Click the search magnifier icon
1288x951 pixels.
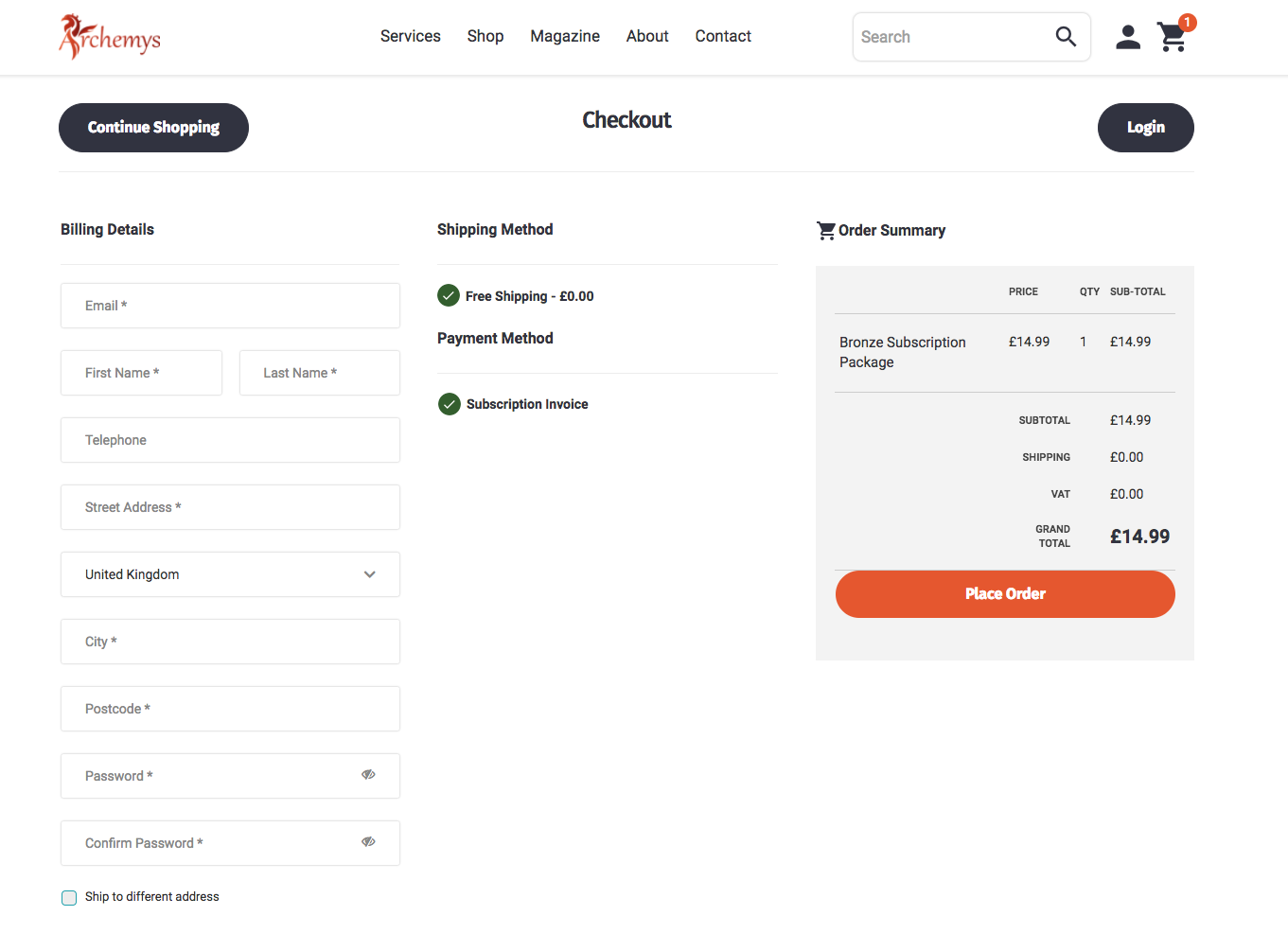[1066, 37]
